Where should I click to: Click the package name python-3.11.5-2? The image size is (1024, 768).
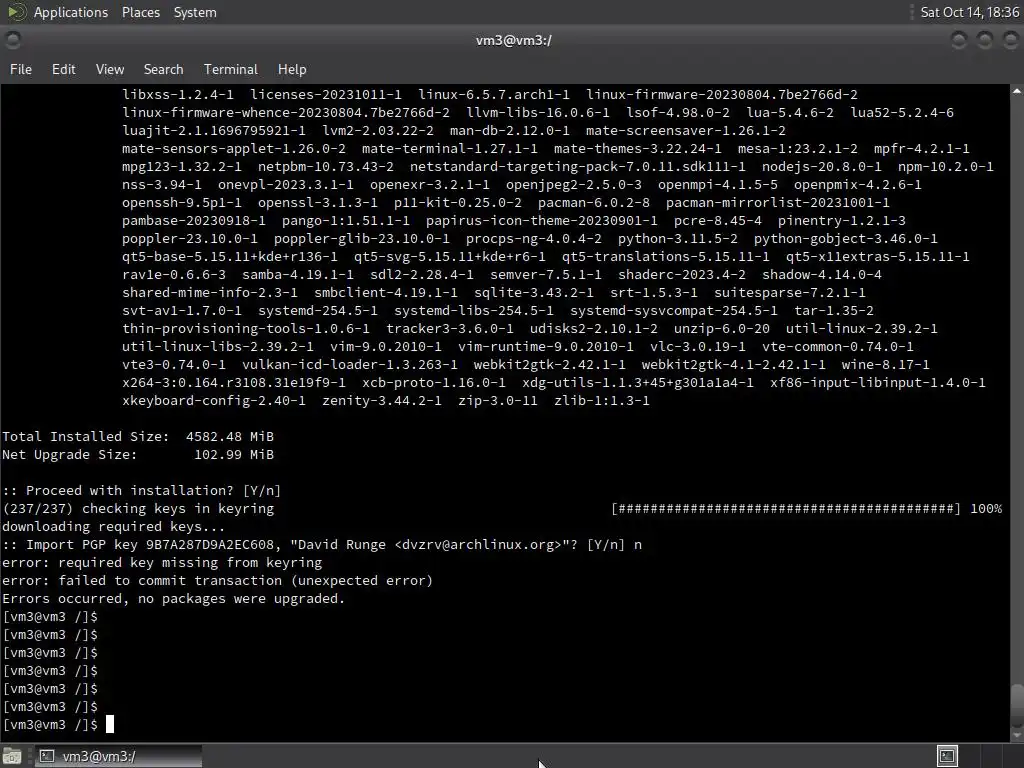tap(678, 239)
